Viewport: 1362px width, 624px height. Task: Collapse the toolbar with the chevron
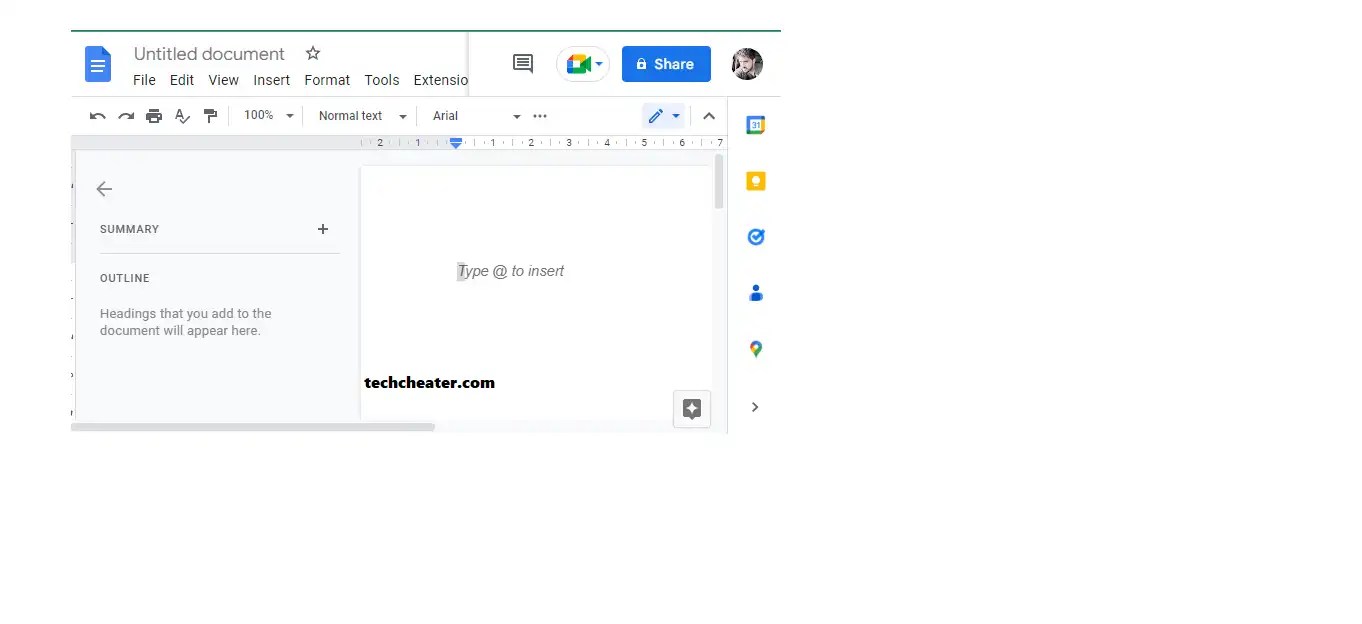click(709, 115)
